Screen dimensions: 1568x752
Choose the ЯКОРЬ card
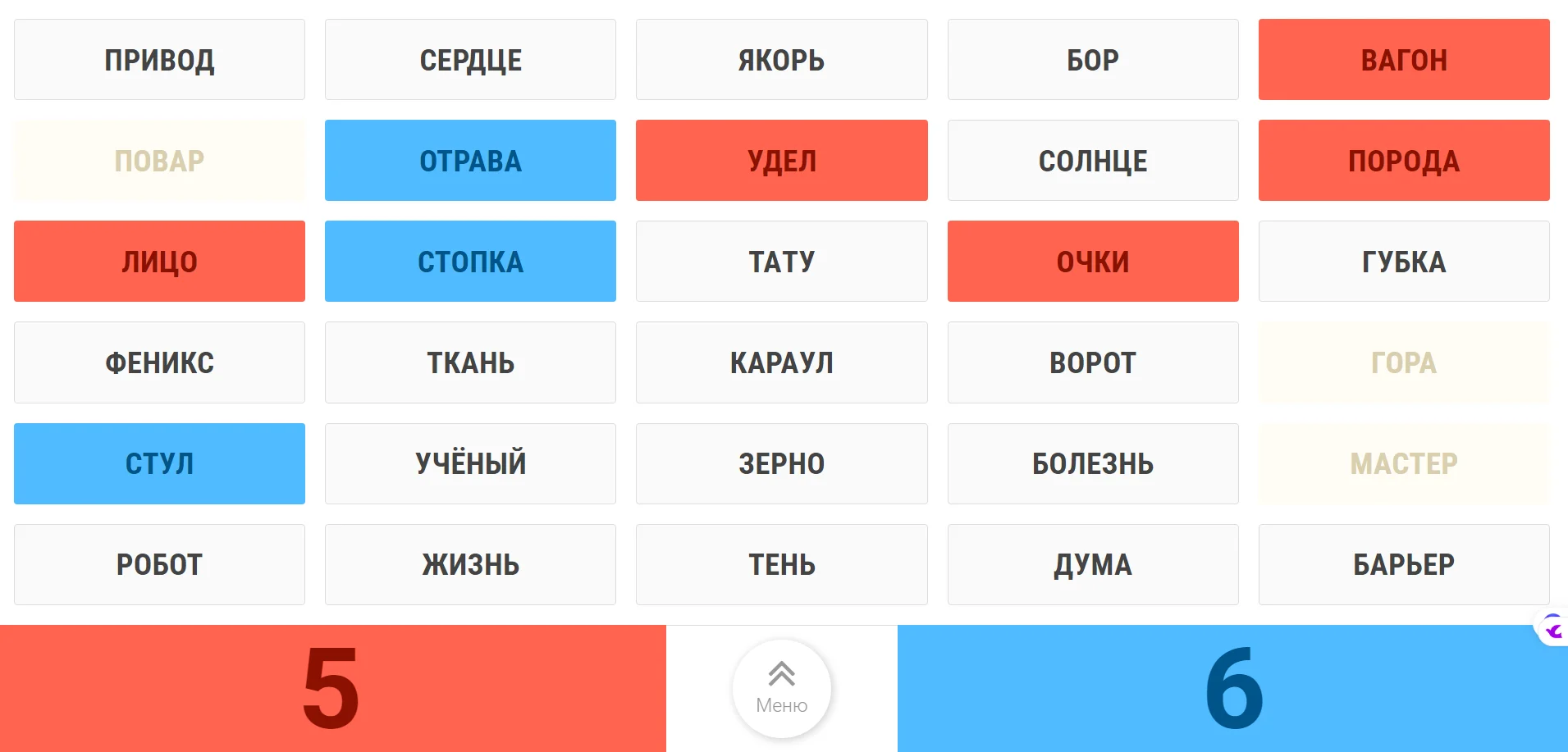point(781,60)
